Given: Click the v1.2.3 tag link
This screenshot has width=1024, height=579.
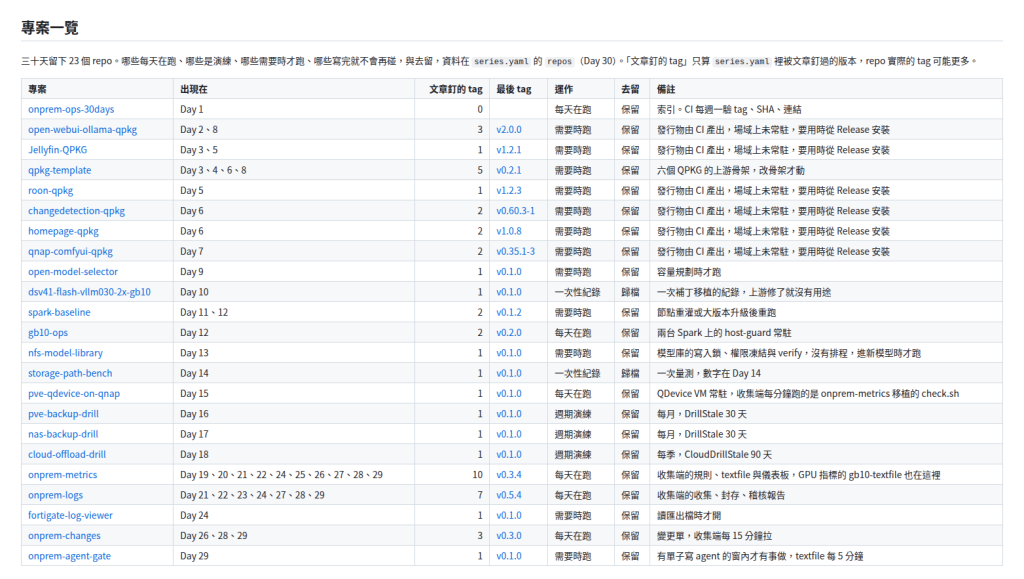Looking at the screenshot, I should 509,190.
